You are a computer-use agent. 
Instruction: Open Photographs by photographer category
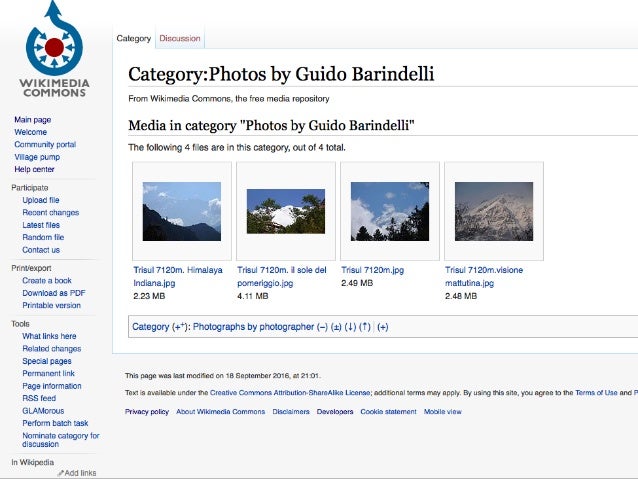[253, 327]
